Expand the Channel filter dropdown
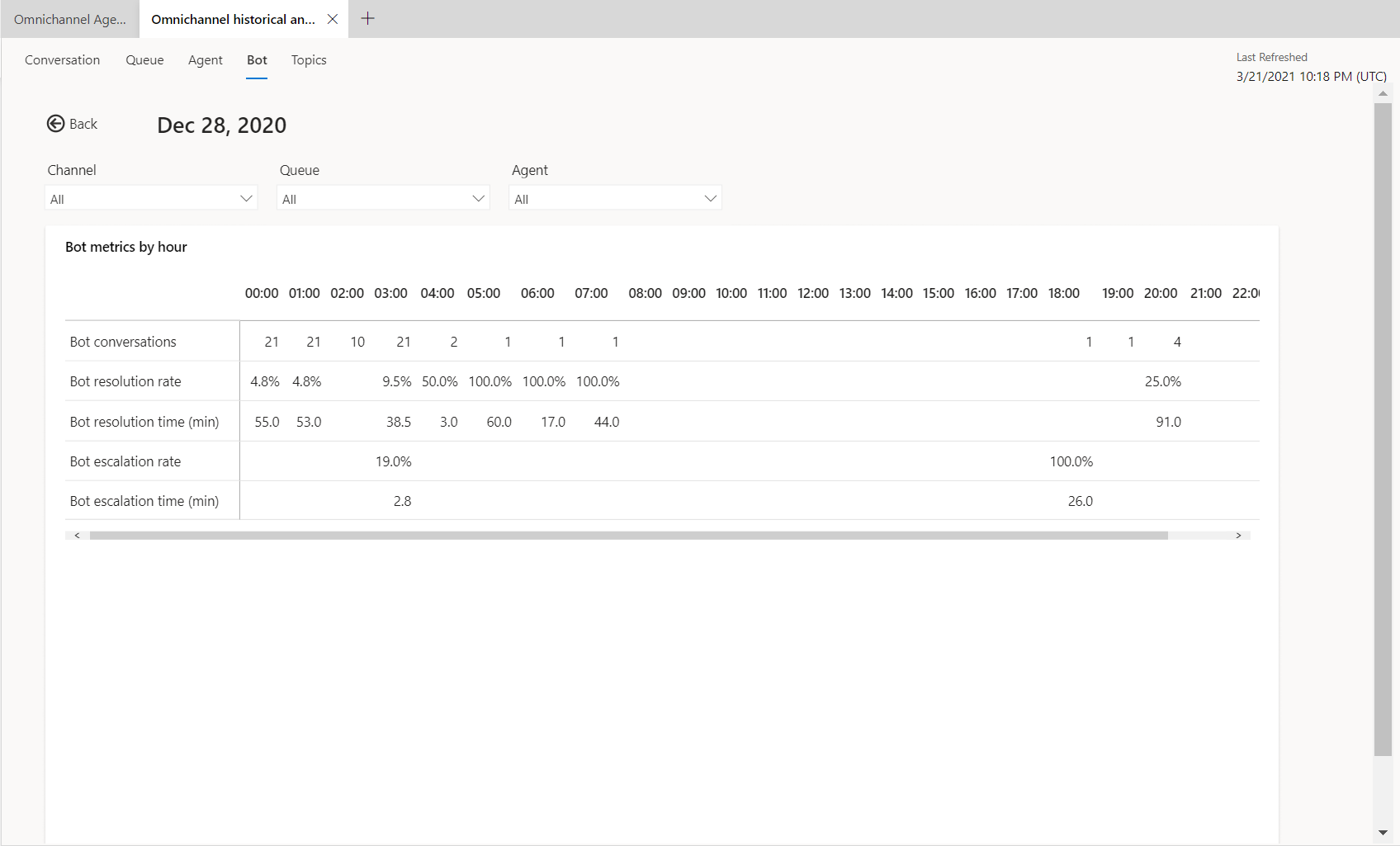 pyautogui.click(x=151, y=198)
